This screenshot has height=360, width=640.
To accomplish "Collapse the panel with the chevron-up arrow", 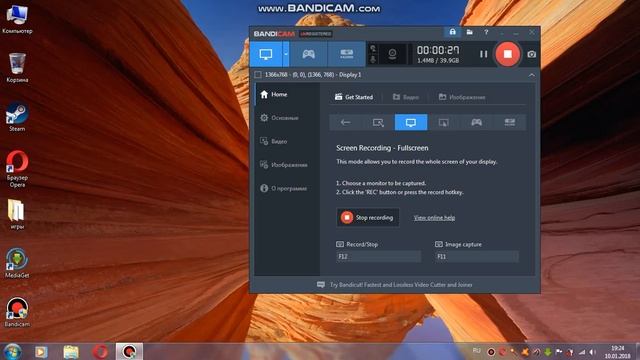I will (x=531, y=75).
